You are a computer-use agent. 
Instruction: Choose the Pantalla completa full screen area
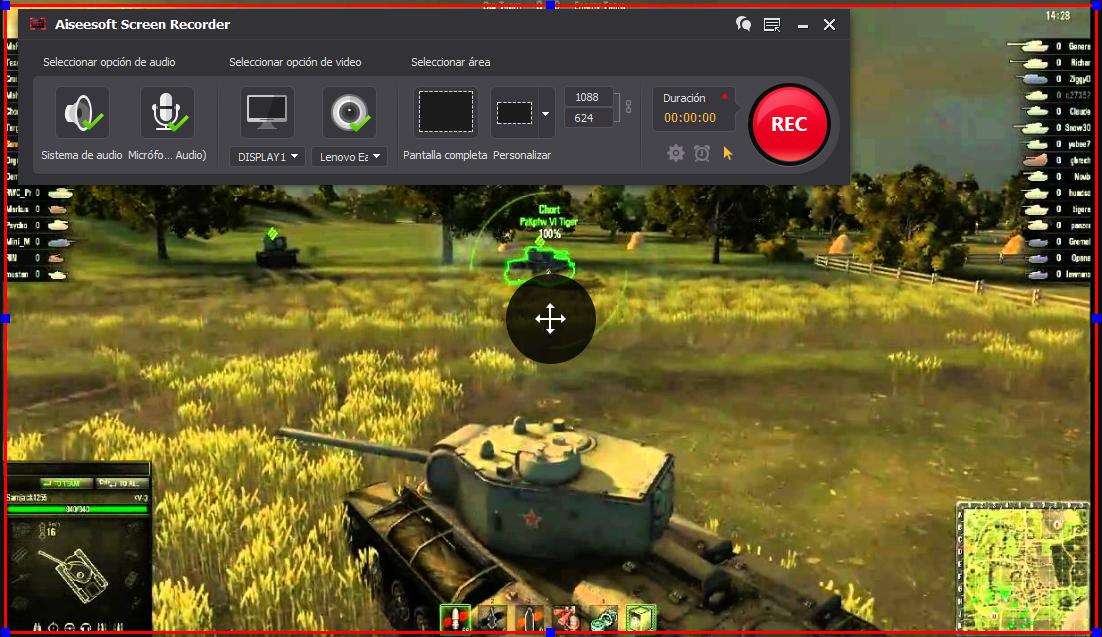pyautogui.click(x=446, y=112)
